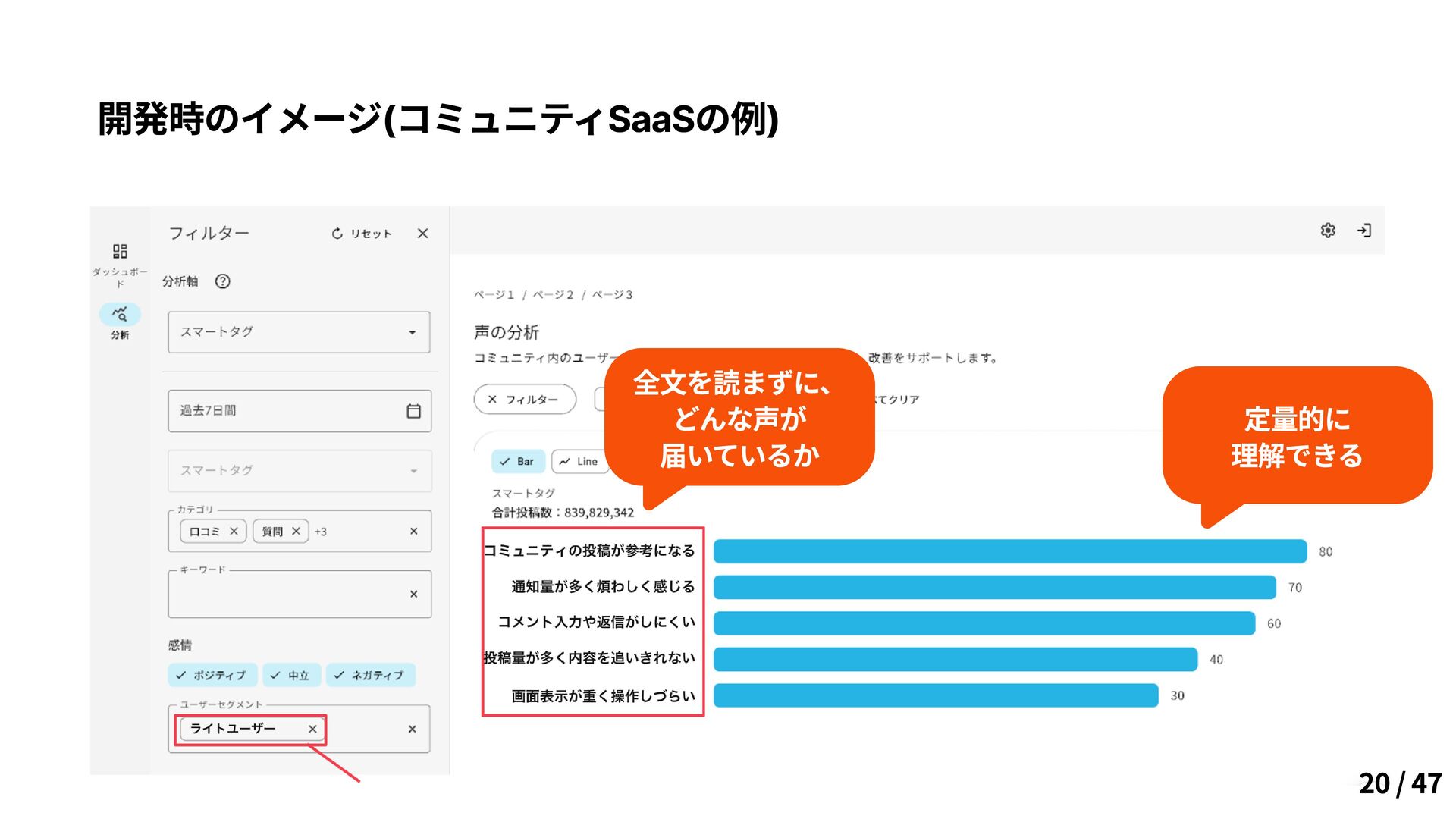The height and width of the screenshot is (819, 1456).
Task: Toggle the 中立 sentiment chip
Action: pyautogui.click(x=290, y=675)
